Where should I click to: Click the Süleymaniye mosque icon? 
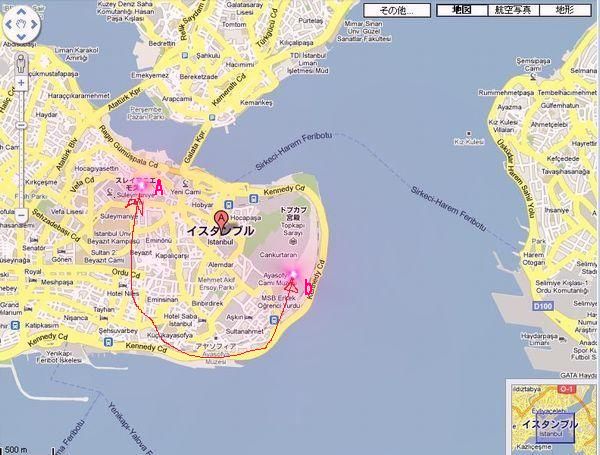[109, 193]
